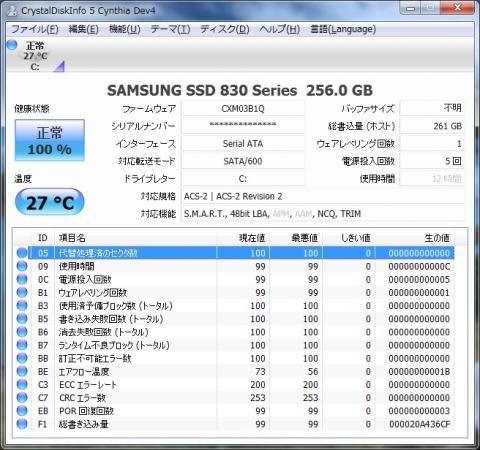Screen dimensions: 480x450
Task: Select the POR 回復回数 row name
Action: point(86,411)
